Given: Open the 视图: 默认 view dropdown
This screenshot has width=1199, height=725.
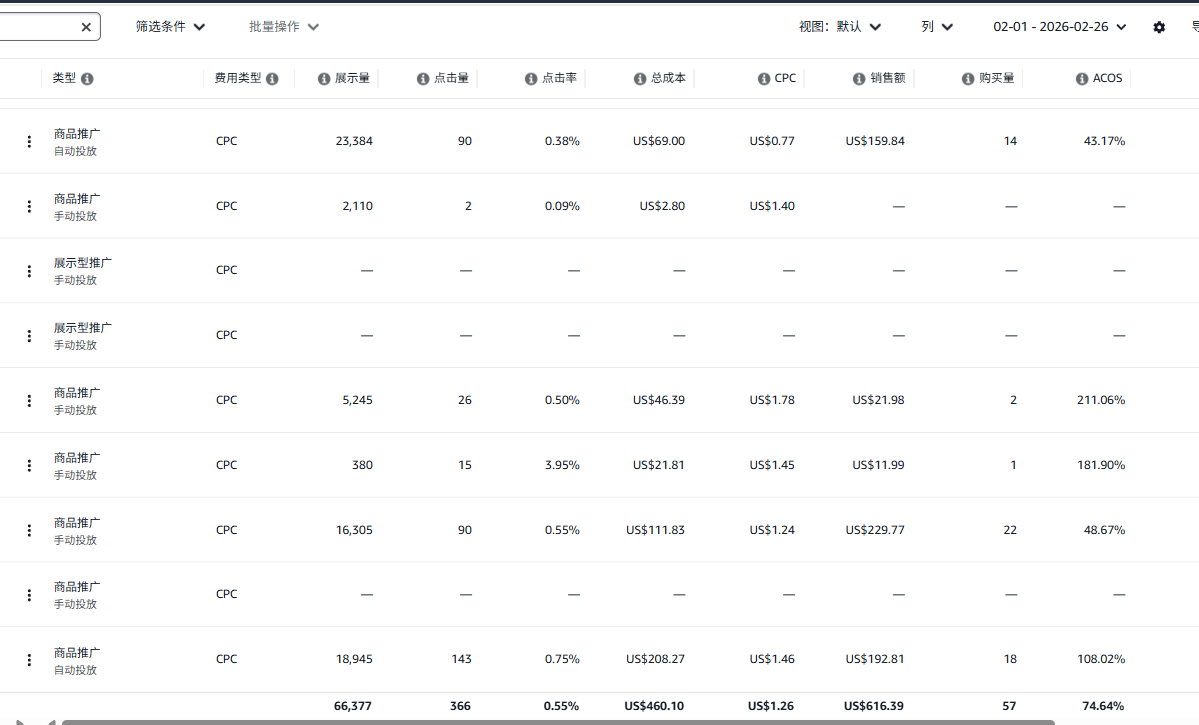Looking at the screenshot, I should tap(840, 27).
